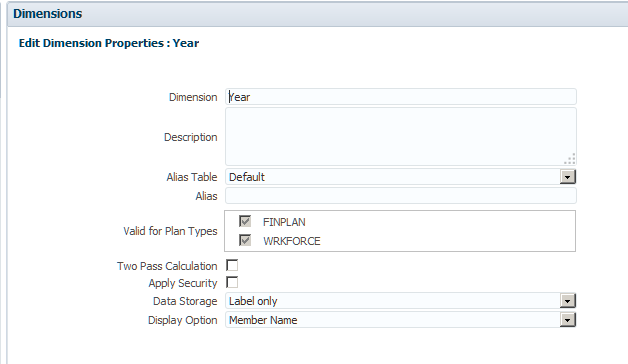Click the WRKFORCE label text
The image size is (628, 364).
[292, 241]
